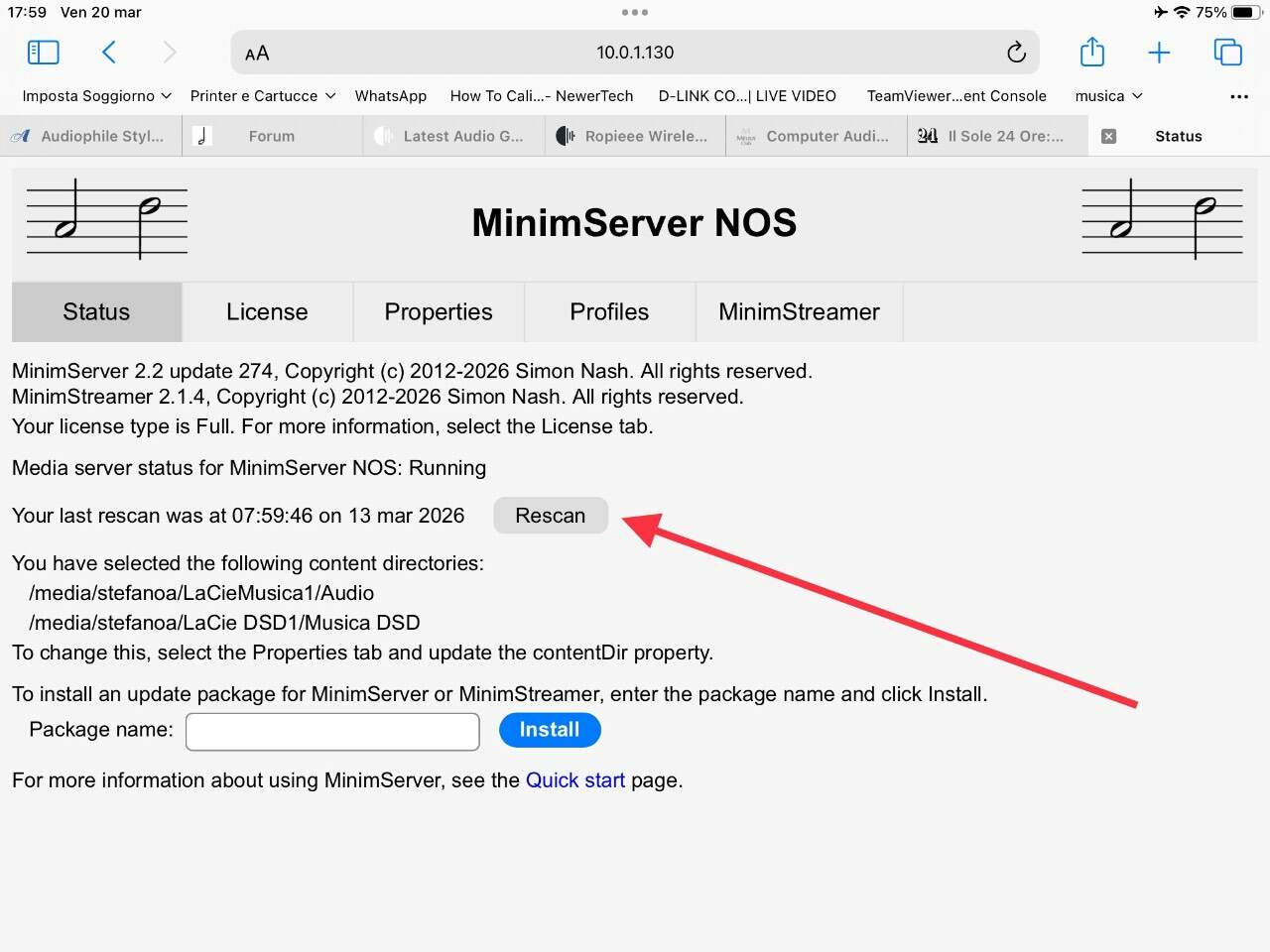
Task: Expand the Imposta Soggiorno bookmark folder
Action: [x=96, y=96]
